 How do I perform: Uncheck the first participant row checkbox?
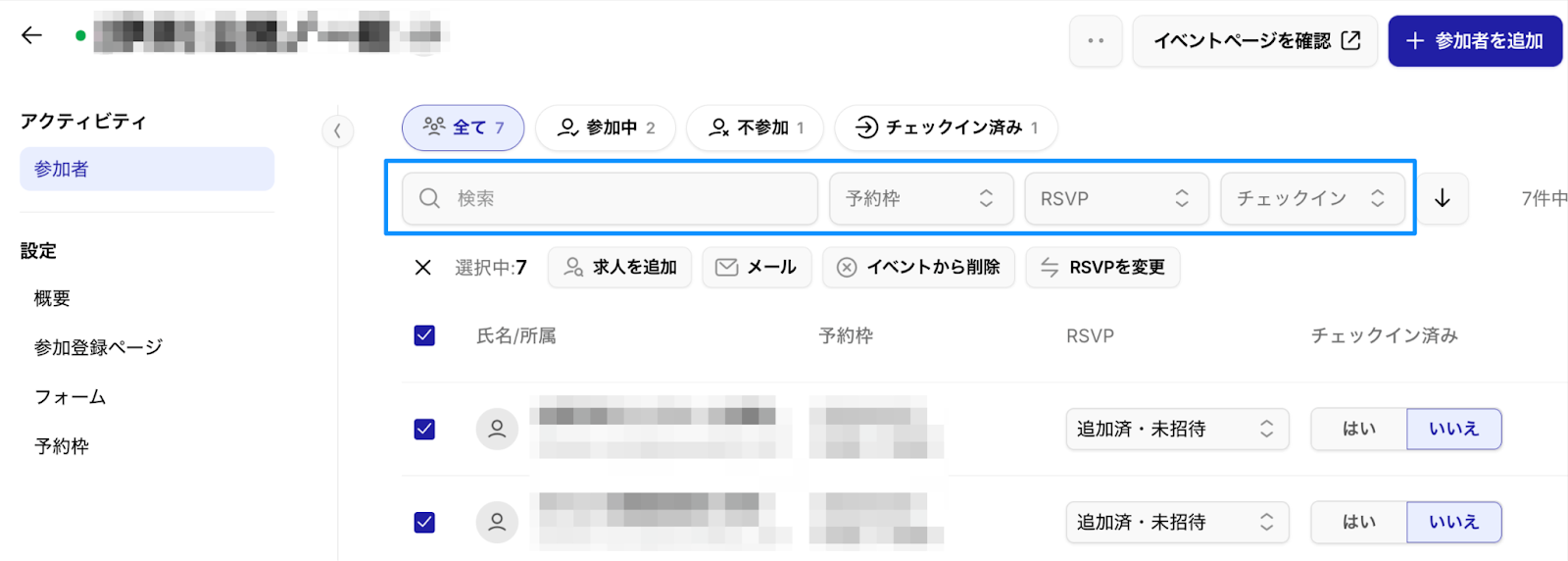pyautogui.click(x=424, y=429)
